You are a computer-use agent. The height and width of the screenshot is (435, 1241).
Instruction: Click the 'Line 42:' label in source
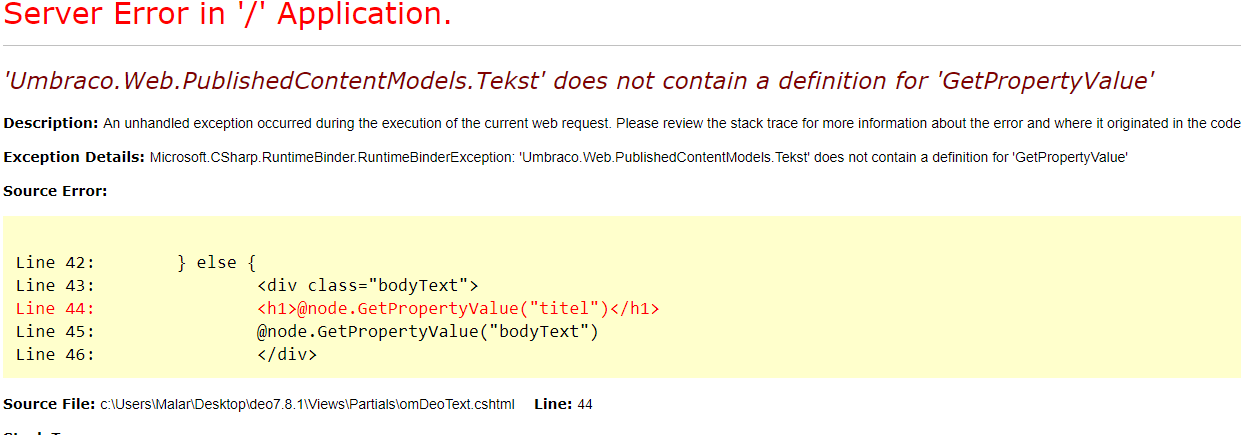55,263
